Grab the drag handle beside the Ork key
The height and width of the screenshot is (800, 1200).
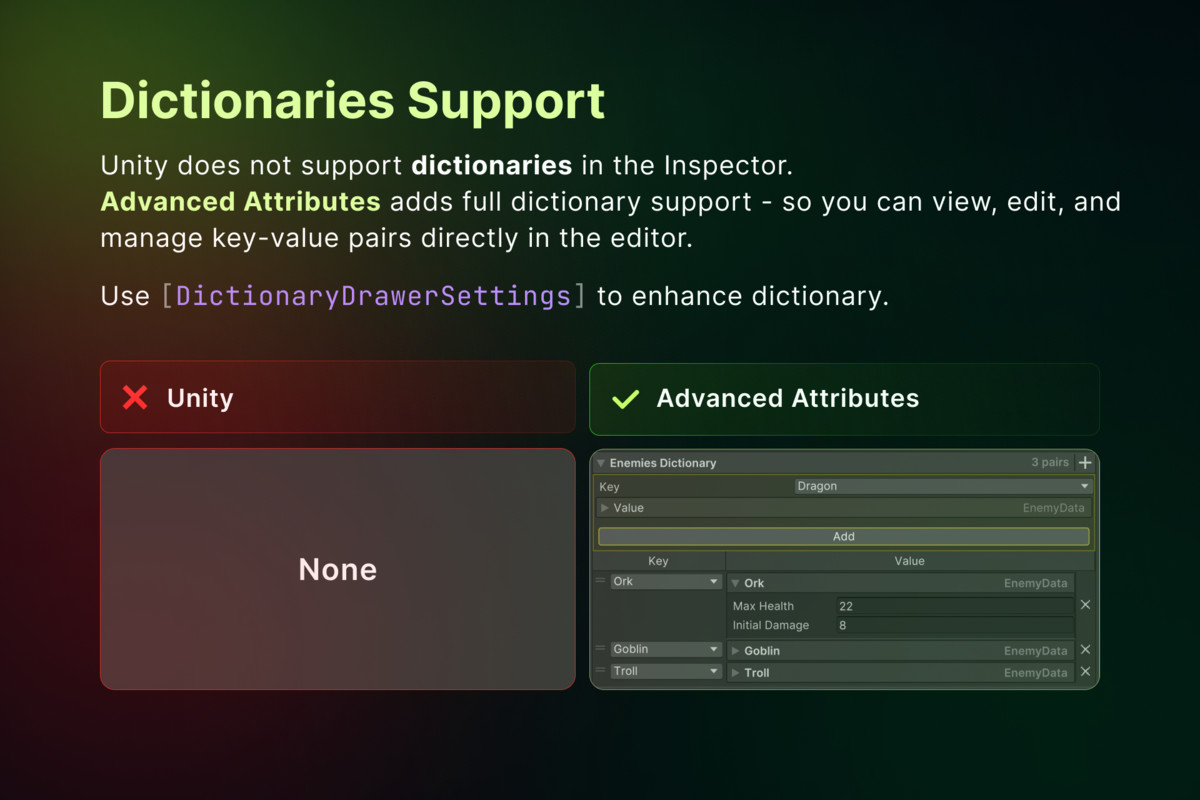click(601, 581)
